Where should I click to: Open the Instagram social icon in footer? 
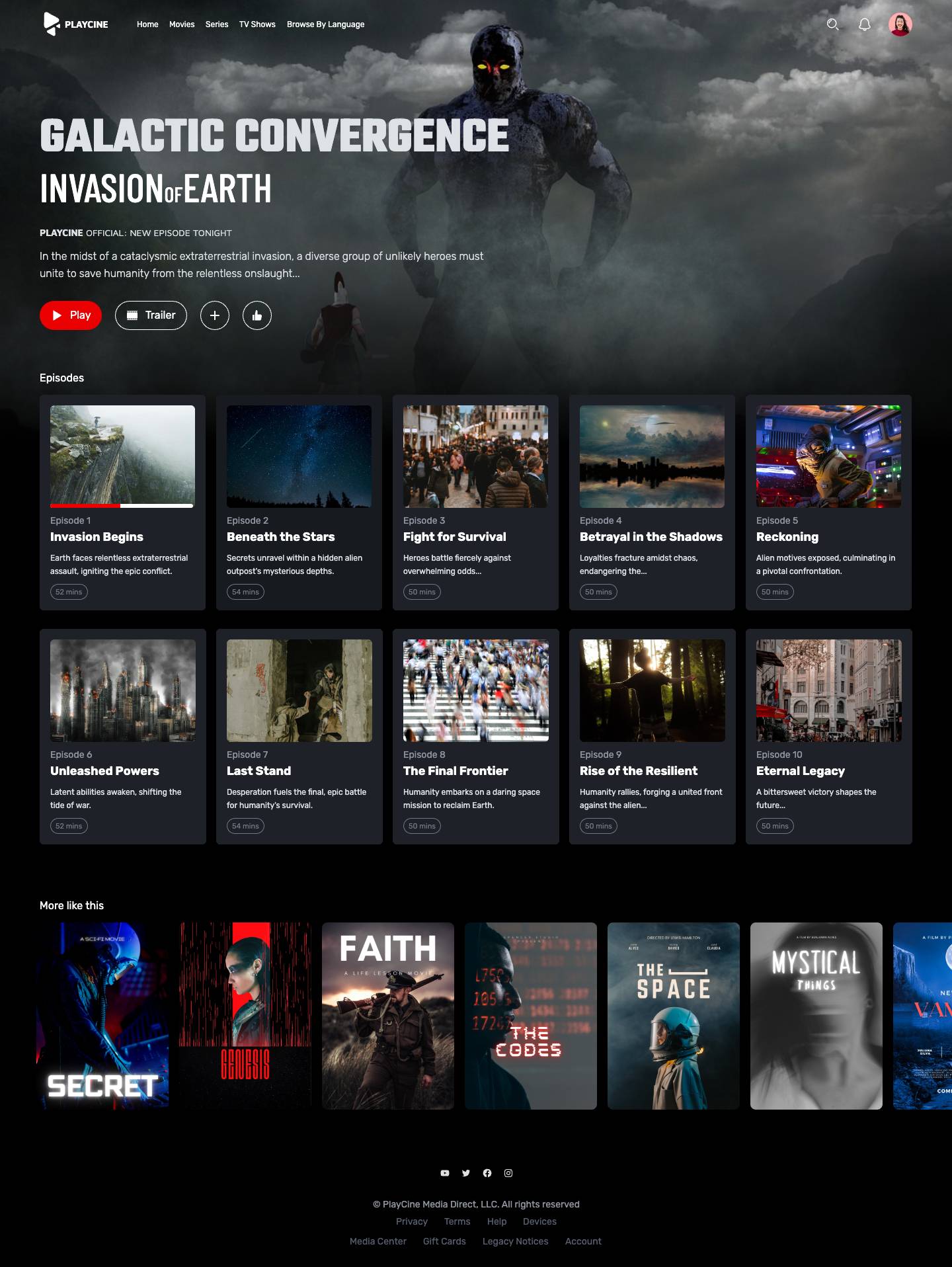pos(508,1173)
